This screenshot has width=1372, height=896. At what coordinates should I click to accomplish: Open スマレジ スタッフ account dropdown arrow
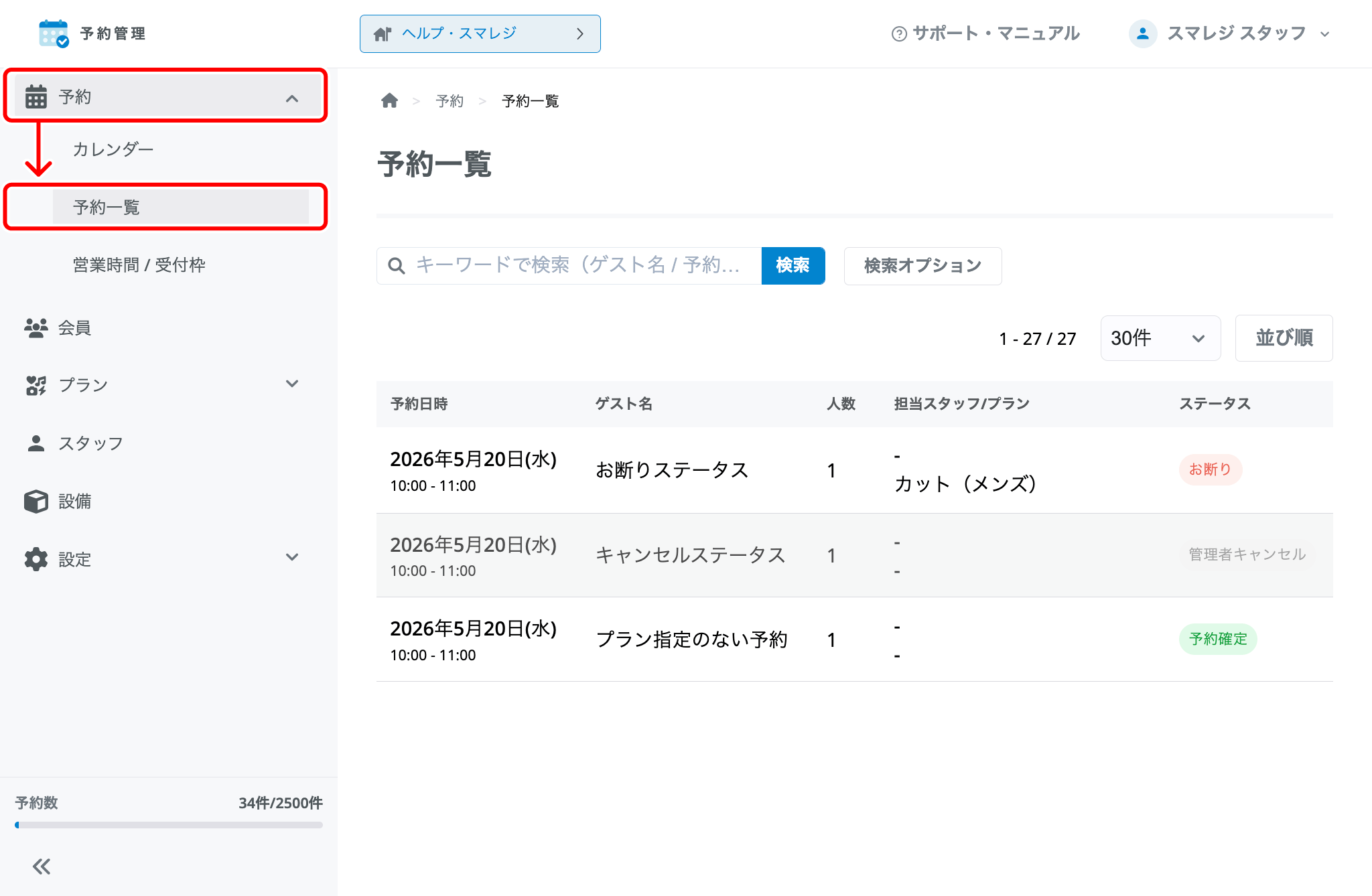(1324, 34)
